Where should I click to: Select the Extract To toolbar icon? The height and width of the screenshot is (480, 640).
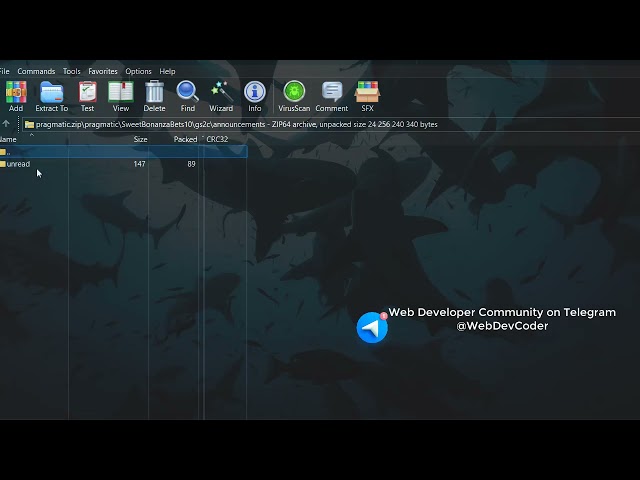click(x=51, y=96)
